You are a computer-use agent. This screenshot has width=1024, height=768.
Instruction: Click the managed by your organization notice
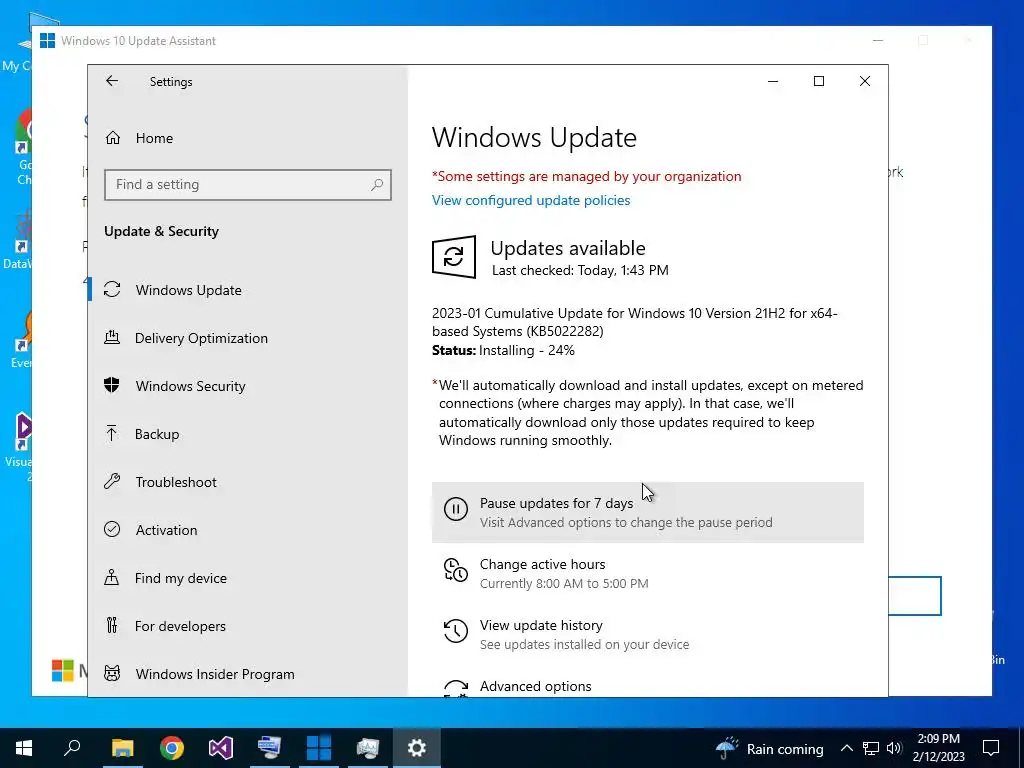[586, 176]
